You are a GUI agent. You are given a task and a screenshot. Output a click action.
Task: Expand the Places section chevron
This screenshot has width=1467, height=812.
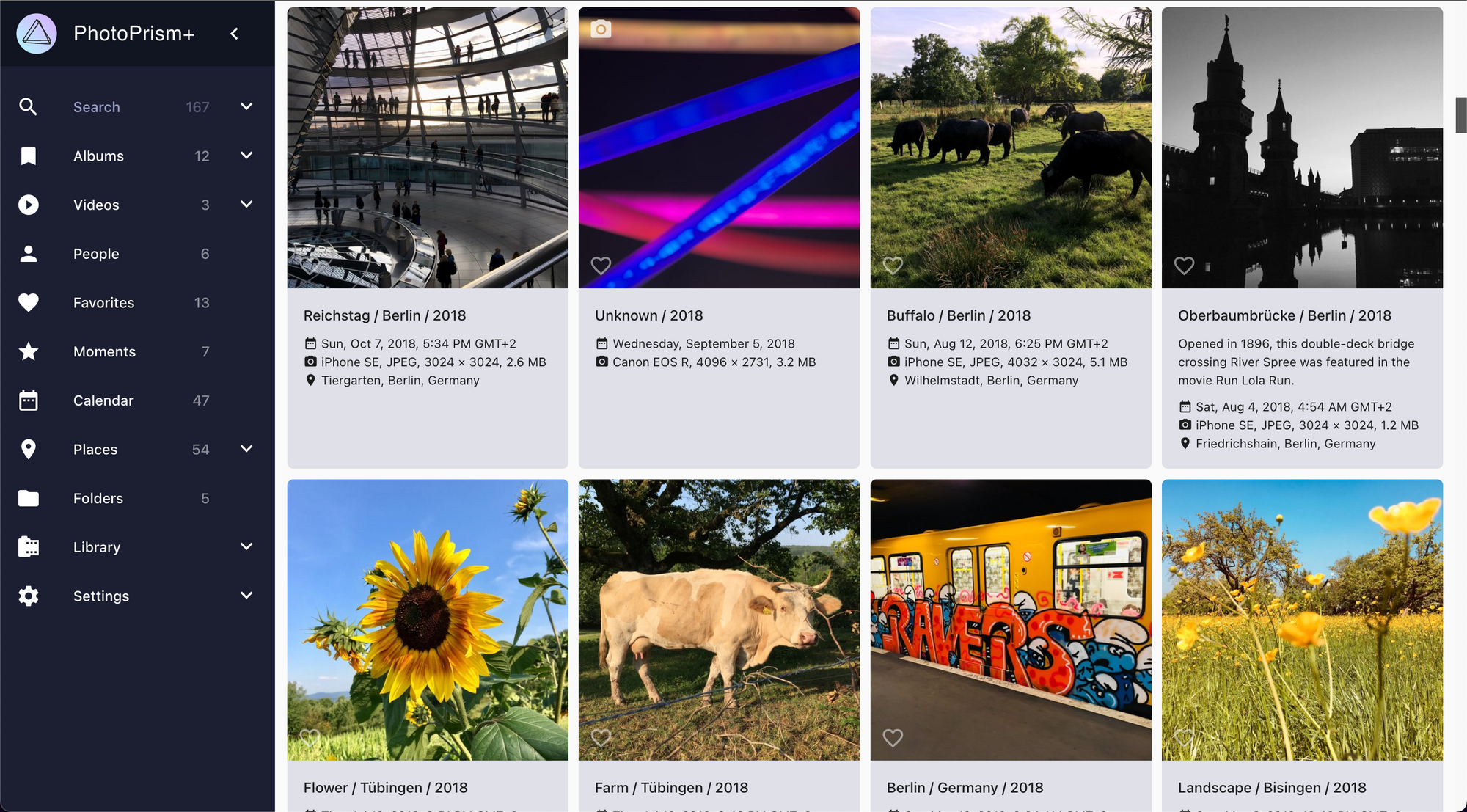[246, 448]
